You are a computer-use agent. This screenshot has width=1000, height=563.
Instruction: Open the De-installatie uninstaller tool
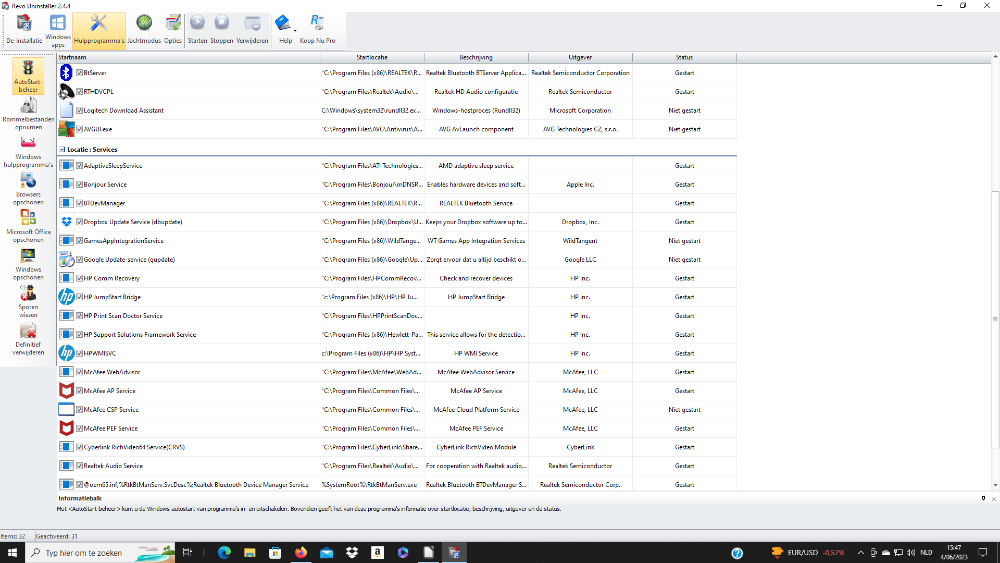[x=24, y=29]
